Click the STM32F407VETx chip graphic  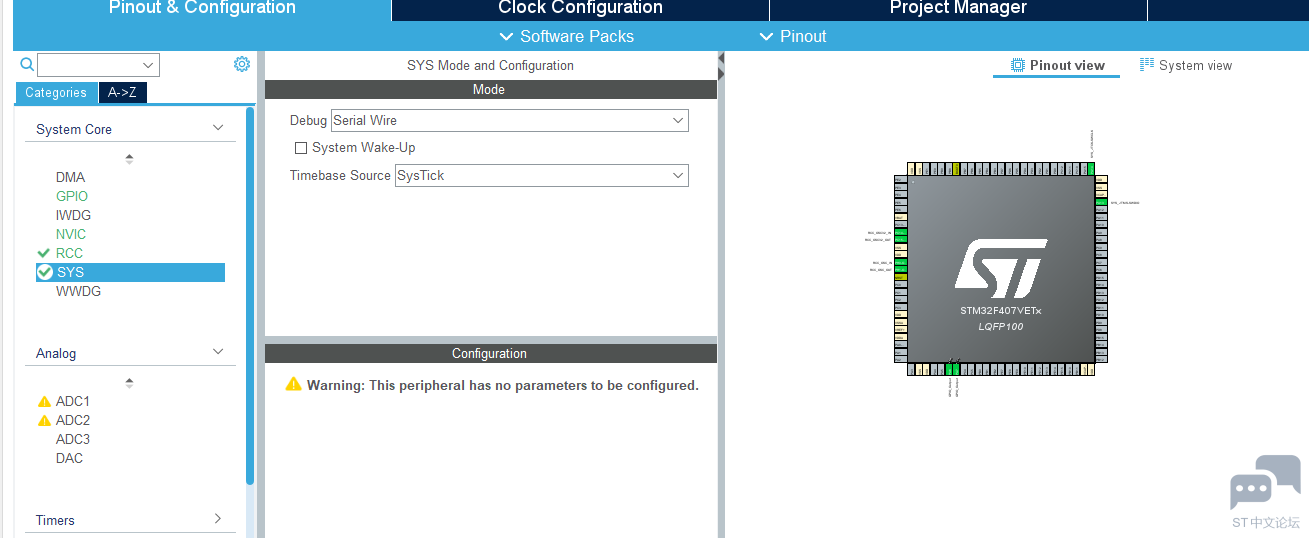coord(1001,270)
